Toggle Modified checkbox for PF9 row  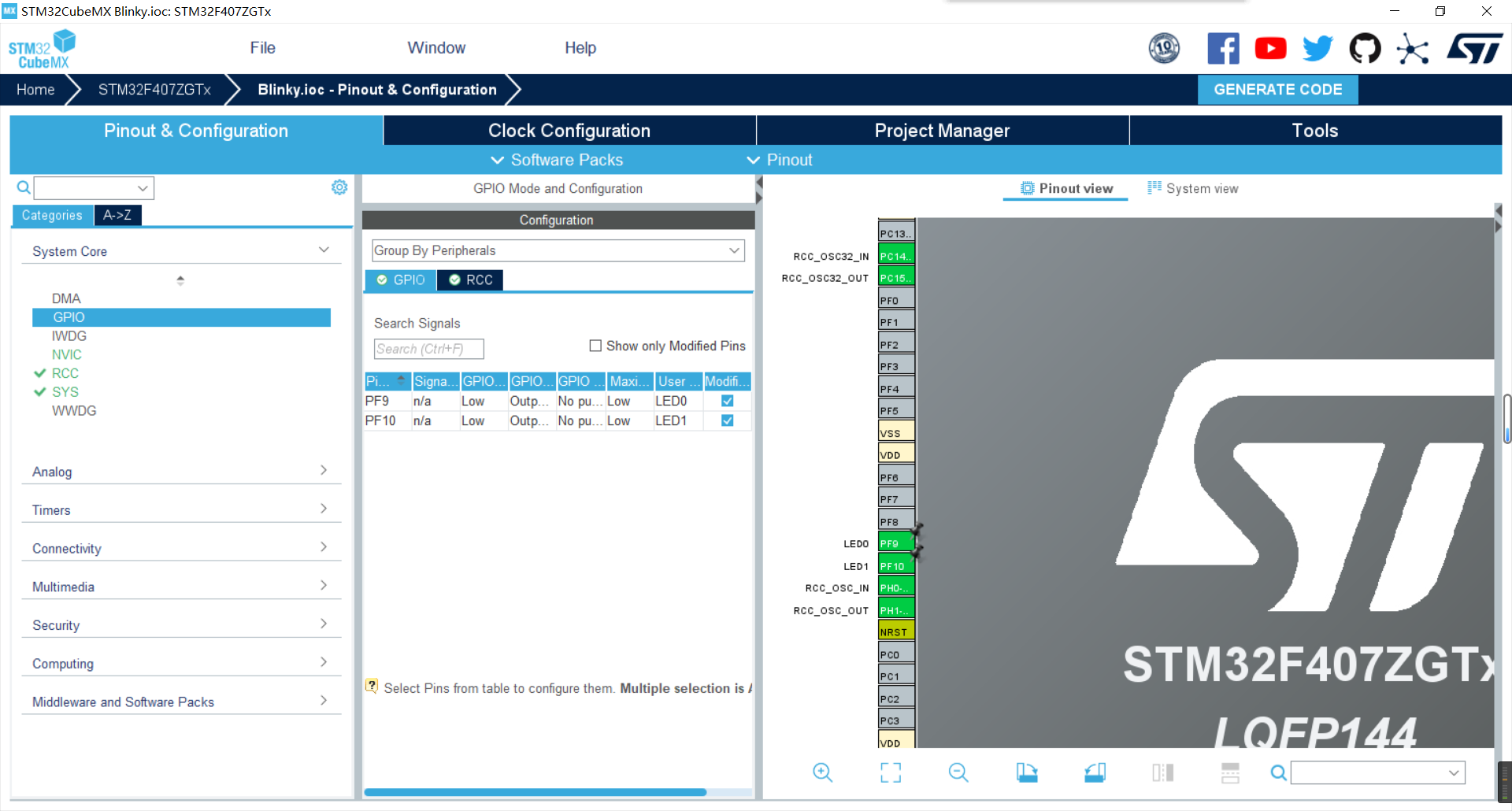tap(728, 401)
